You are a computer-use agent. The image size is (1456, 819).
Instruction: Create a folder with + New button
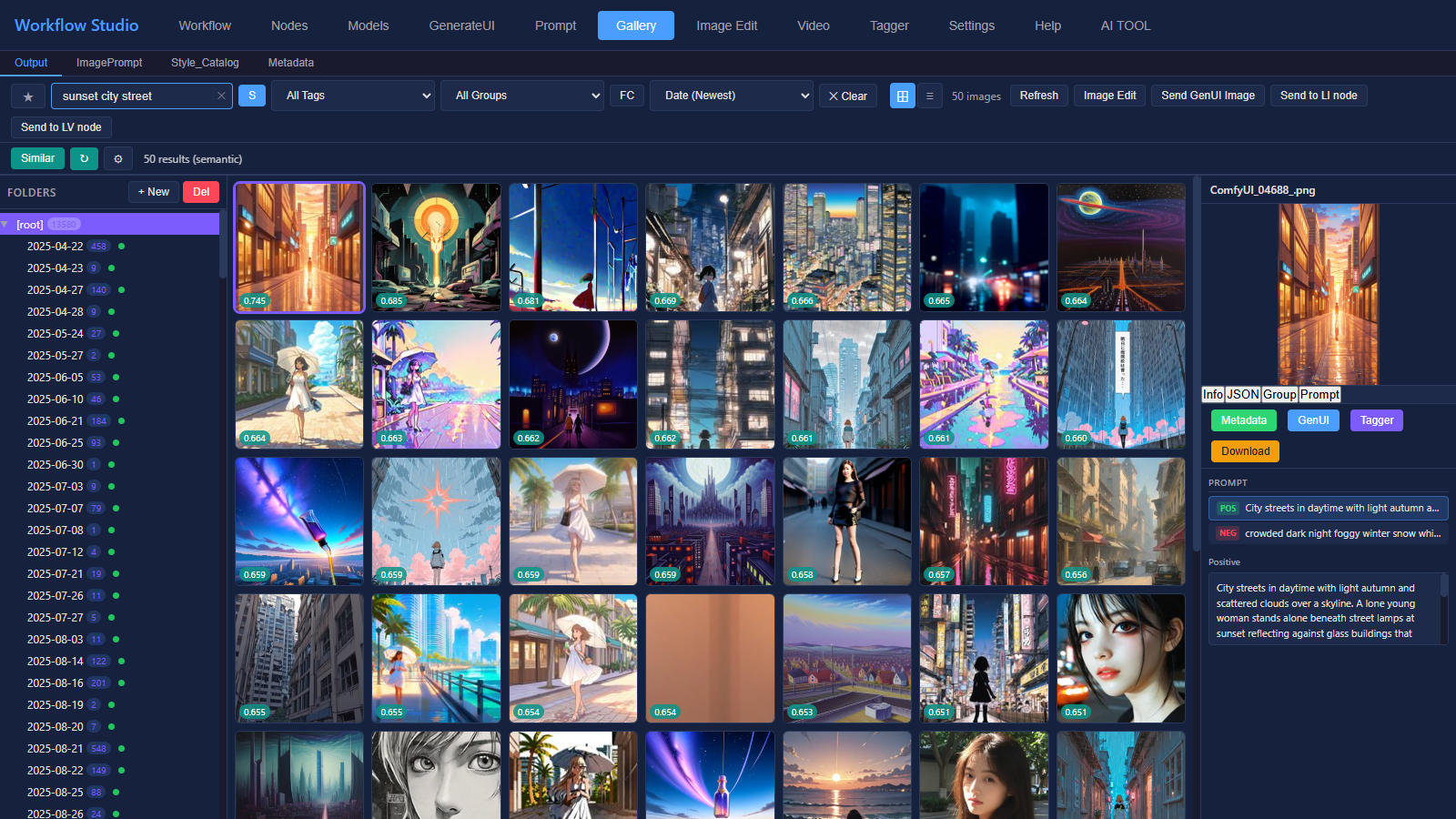pyautogui.click(x=153, y=192)
